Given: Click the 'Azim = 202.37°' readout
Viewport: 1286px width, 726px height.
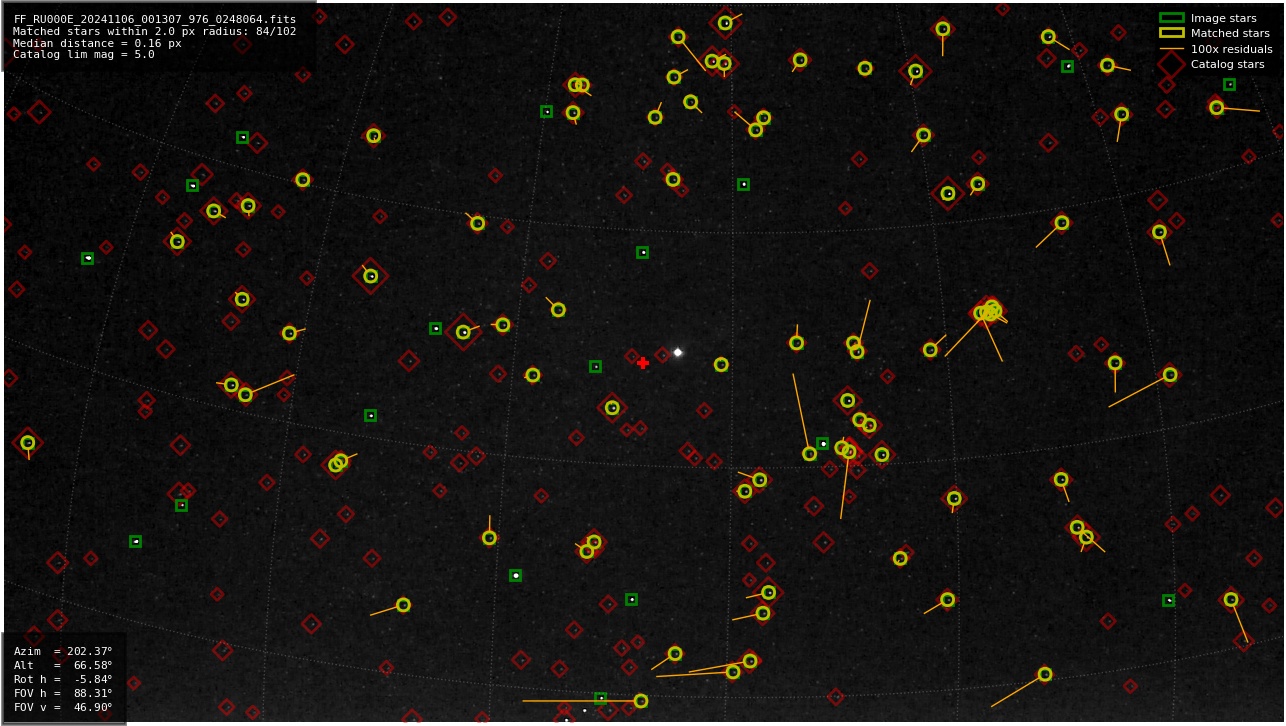Looking at the screenshot, I should click(63, 651).
